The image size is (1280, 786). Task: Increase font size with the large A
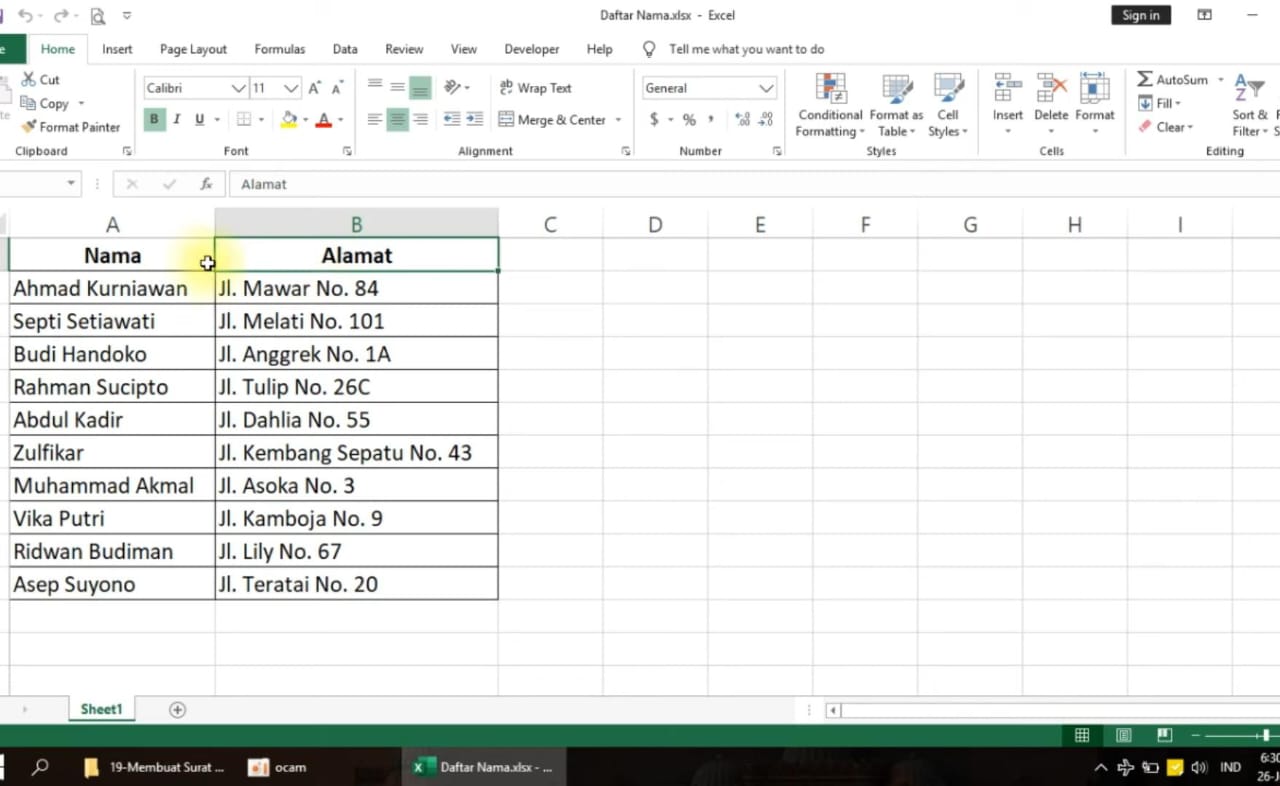[x=315, y=88]
